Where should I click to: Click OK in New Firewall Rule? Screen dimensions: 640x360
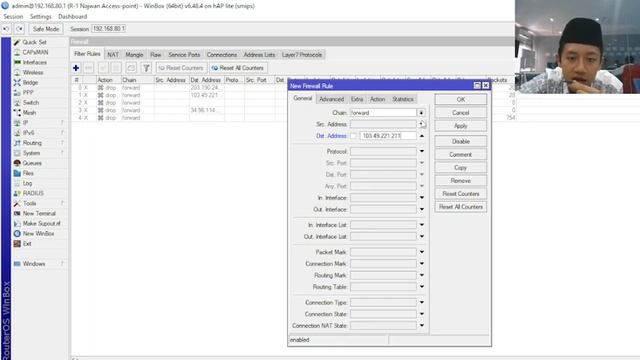[460, 100]
